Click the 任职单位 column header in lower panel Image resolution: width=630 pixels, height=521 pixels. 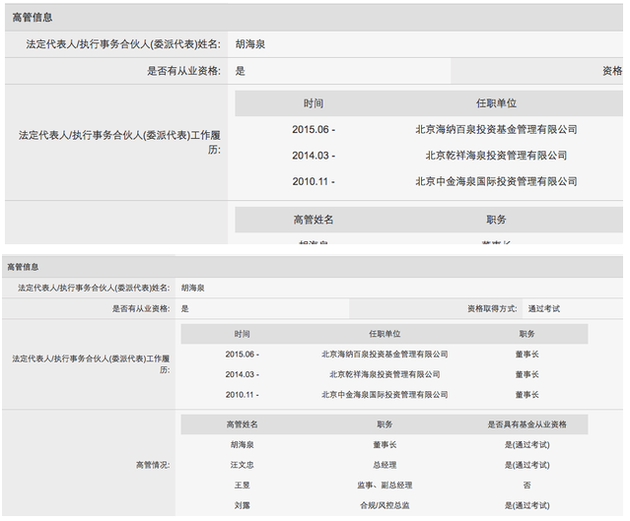pos(385,334)
